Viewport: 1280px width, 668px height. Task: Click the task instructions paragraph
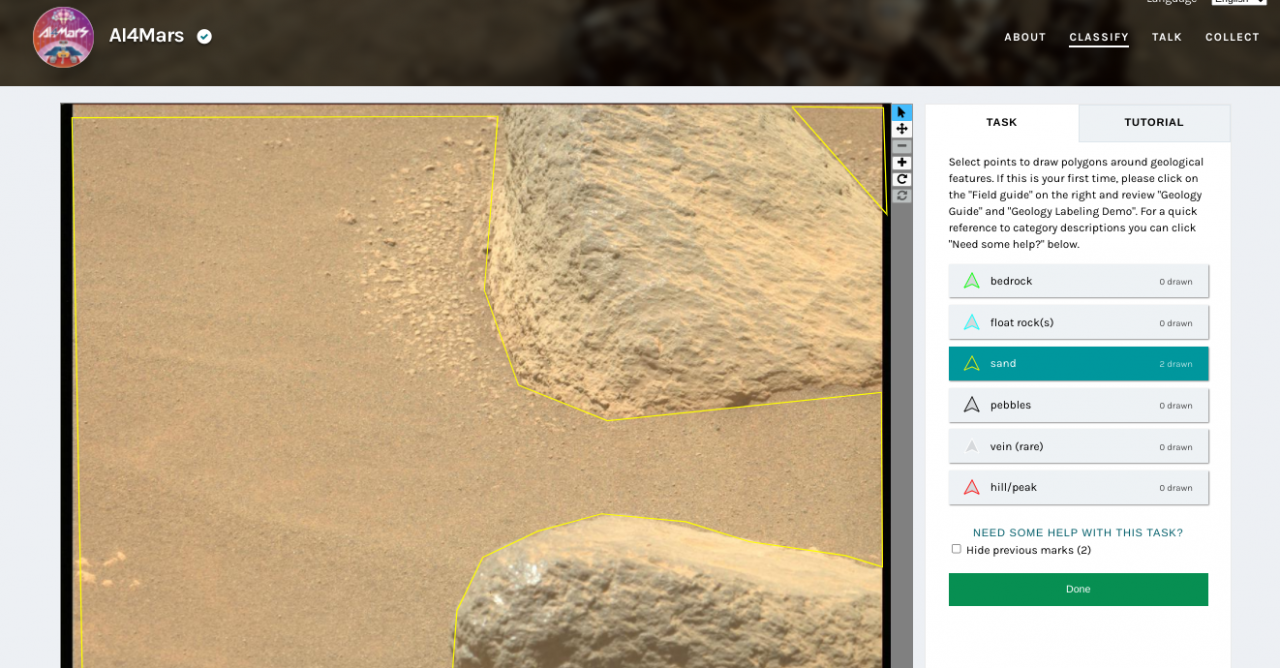point(1076,203)
